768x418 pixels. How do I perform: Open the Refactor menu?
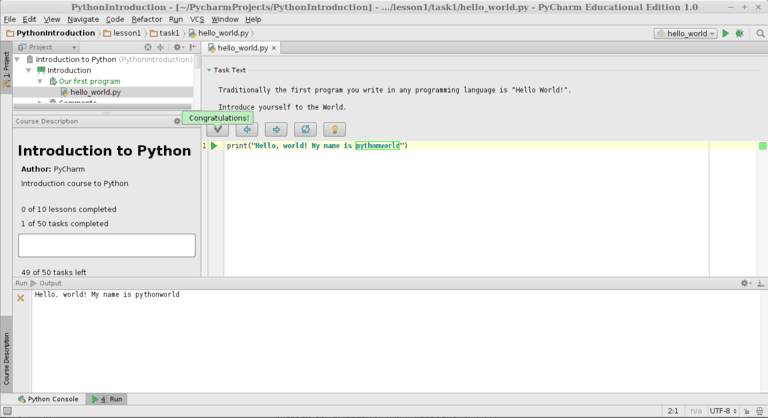pos(146,19)
